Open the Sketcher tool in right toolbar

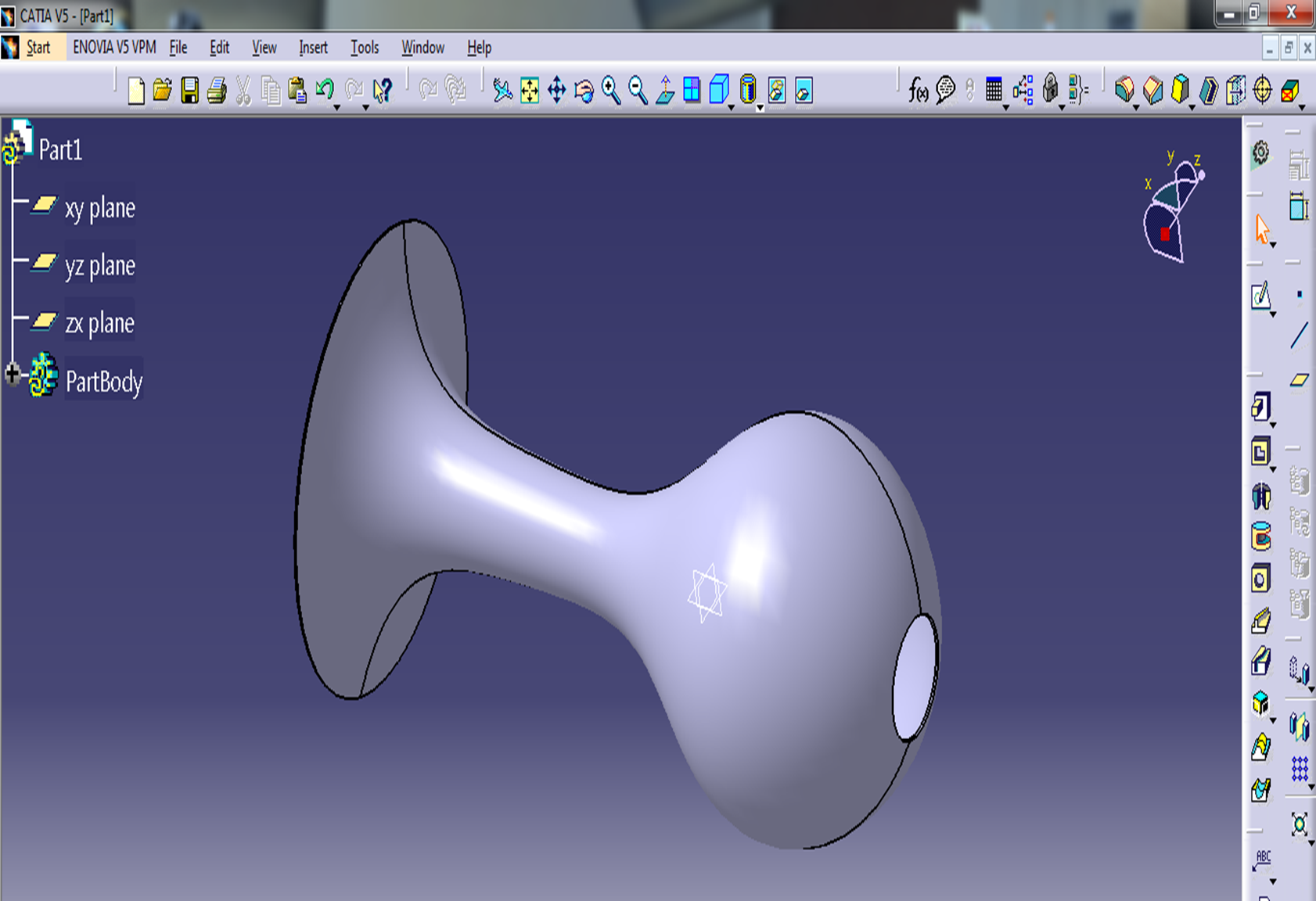click(x=1260, y=296)
